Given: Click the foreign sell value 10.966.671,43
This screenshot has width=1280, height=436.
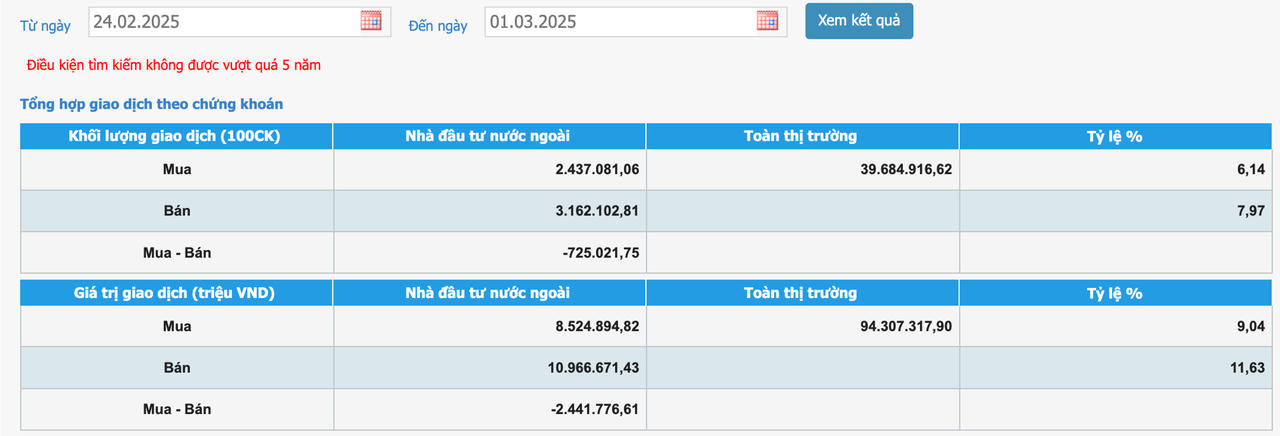Looking at the screenshot, I should tap(593, 368).
